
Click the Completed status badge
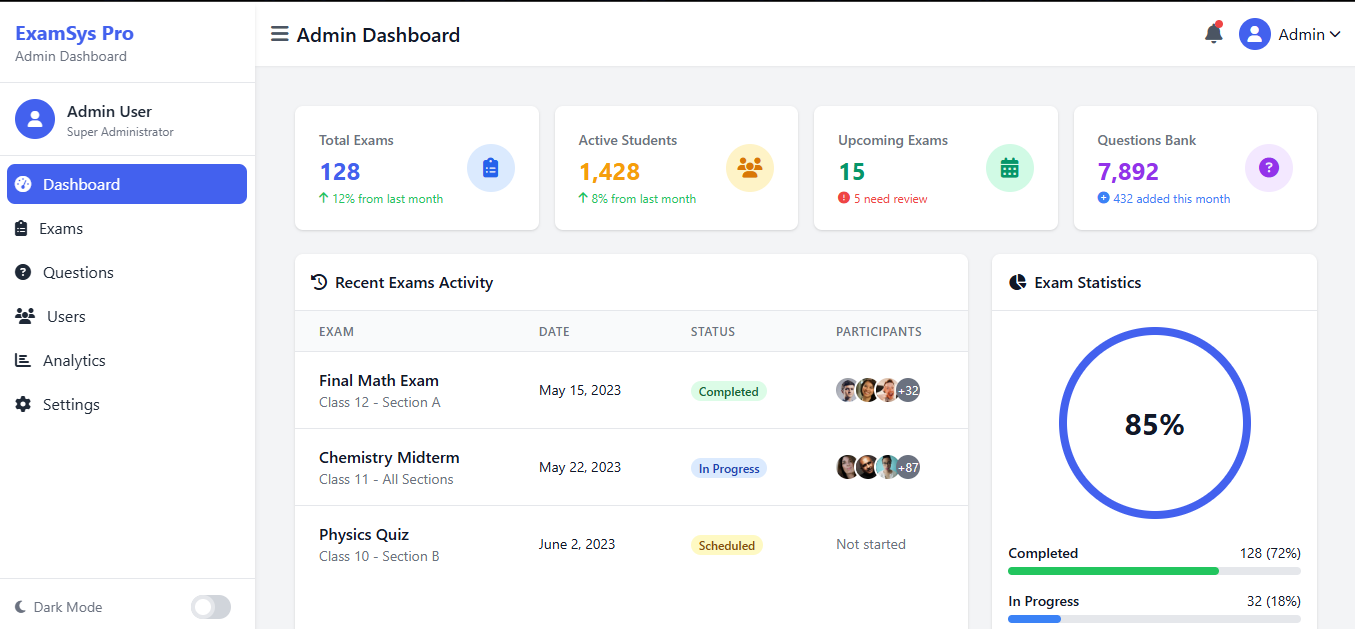point(729,391)
